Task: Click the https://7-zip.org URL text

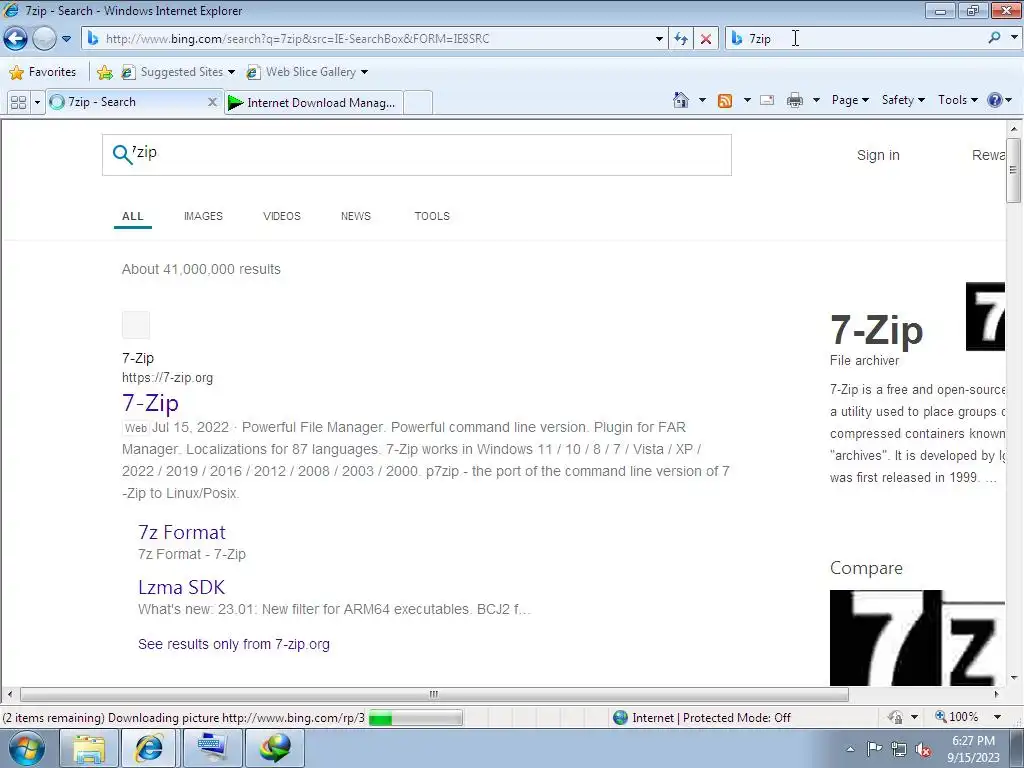Action: coord(167,377)
